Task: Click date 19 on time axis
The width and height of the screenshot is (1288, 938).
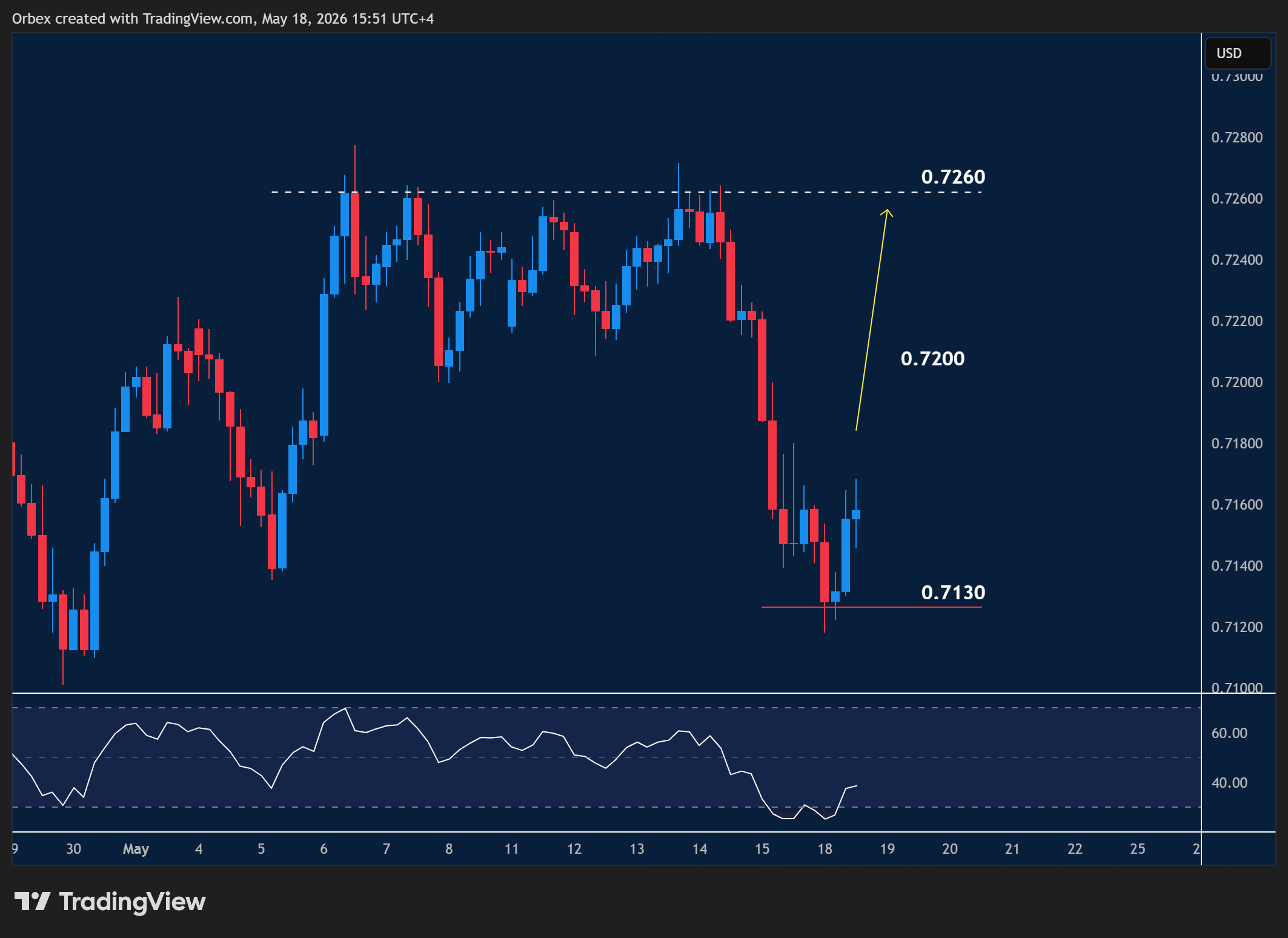Action: [x=888, y=849]
